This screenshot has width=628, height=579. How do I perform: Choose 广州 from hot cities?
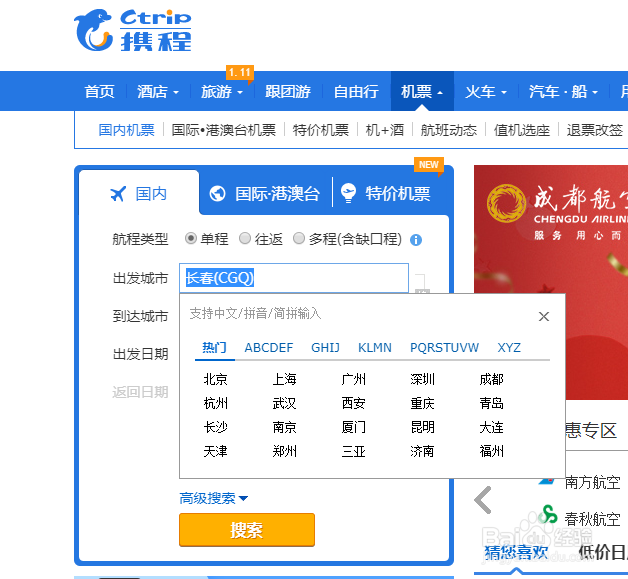353,379
